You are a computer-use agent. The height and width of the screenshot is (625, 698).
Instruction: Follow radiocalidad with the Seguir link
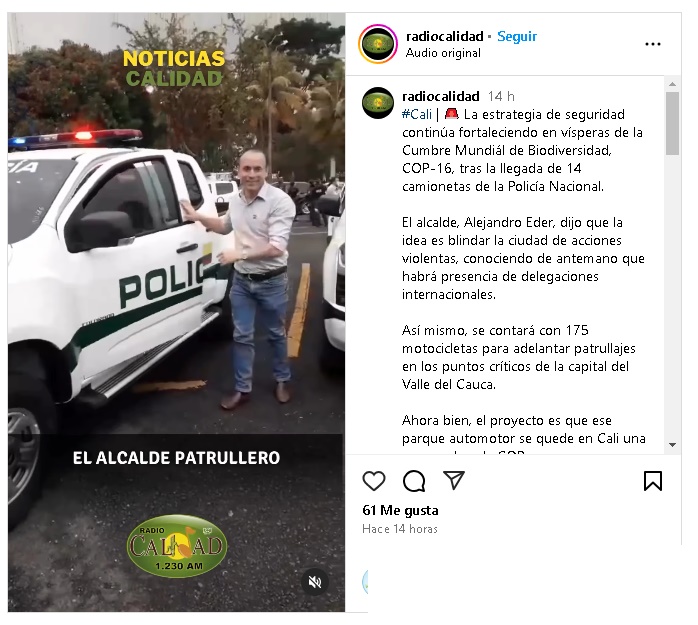[x=517, y=37]
